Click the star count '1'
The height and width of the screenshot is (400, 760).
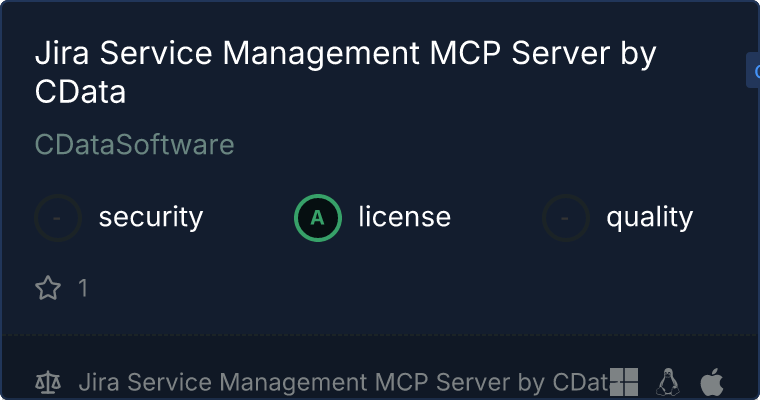83,288
